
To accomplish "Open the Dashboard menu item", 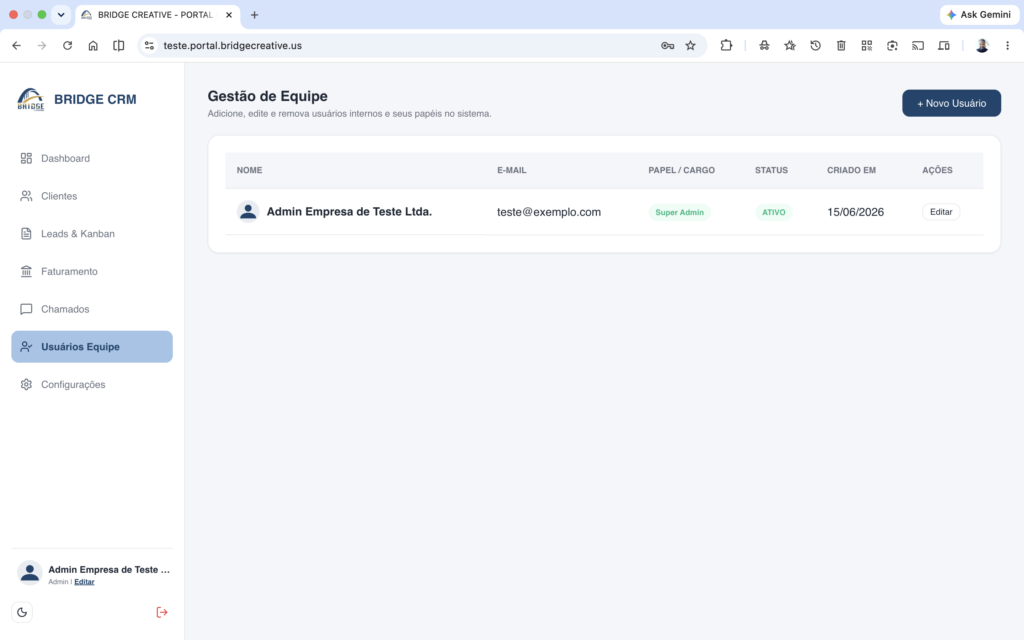I will tap(92, 158).
